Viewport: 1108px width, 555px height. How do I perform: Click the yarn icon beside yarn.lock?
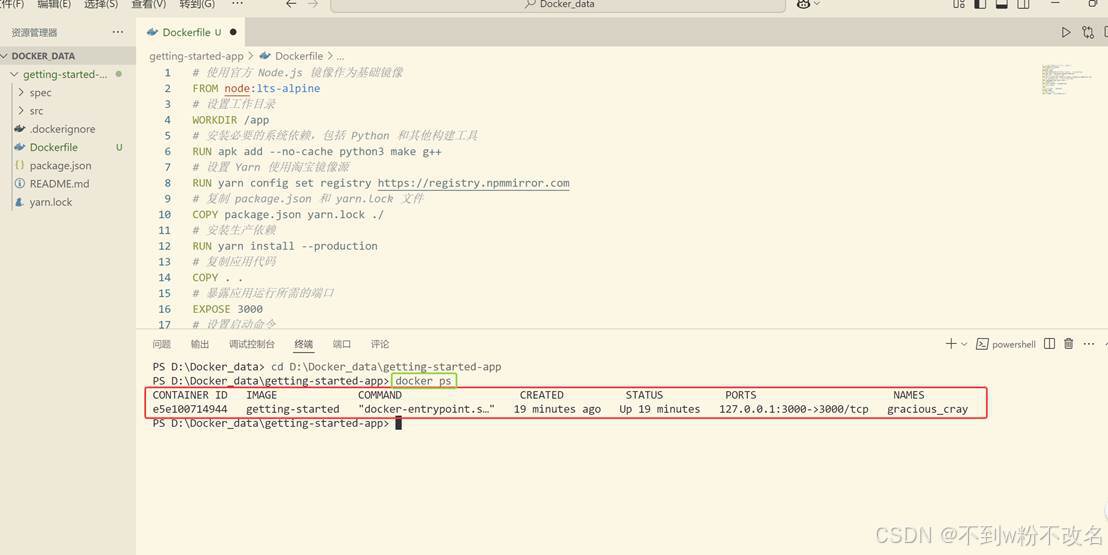(20, 202)
